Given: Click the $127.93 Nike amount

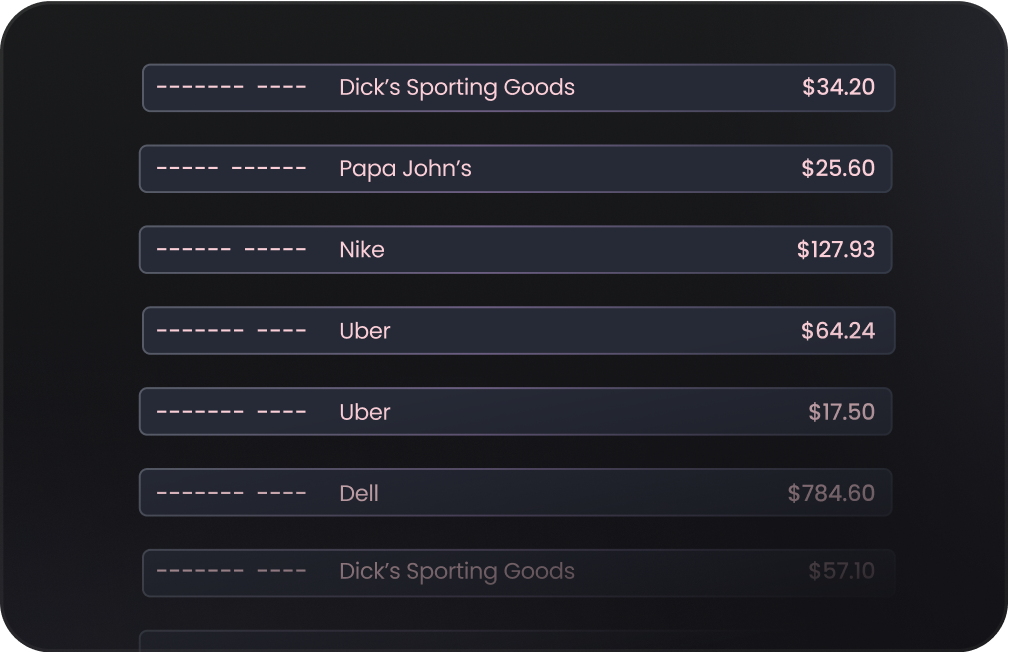Looking at the screenshot, I should click(835, 249).
